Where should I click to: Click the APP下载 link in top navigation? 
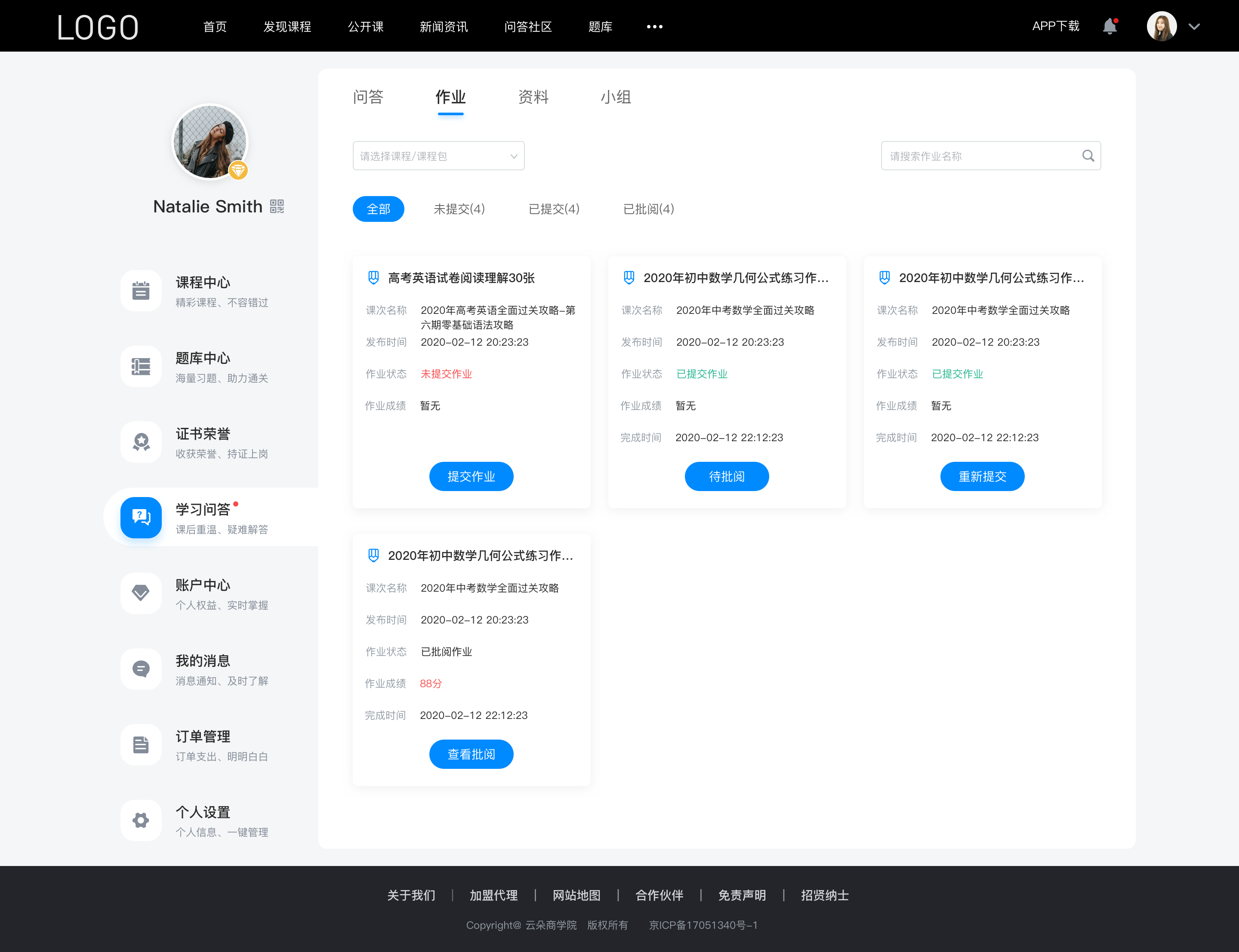pyautogui.click(x=1053, y=25)
